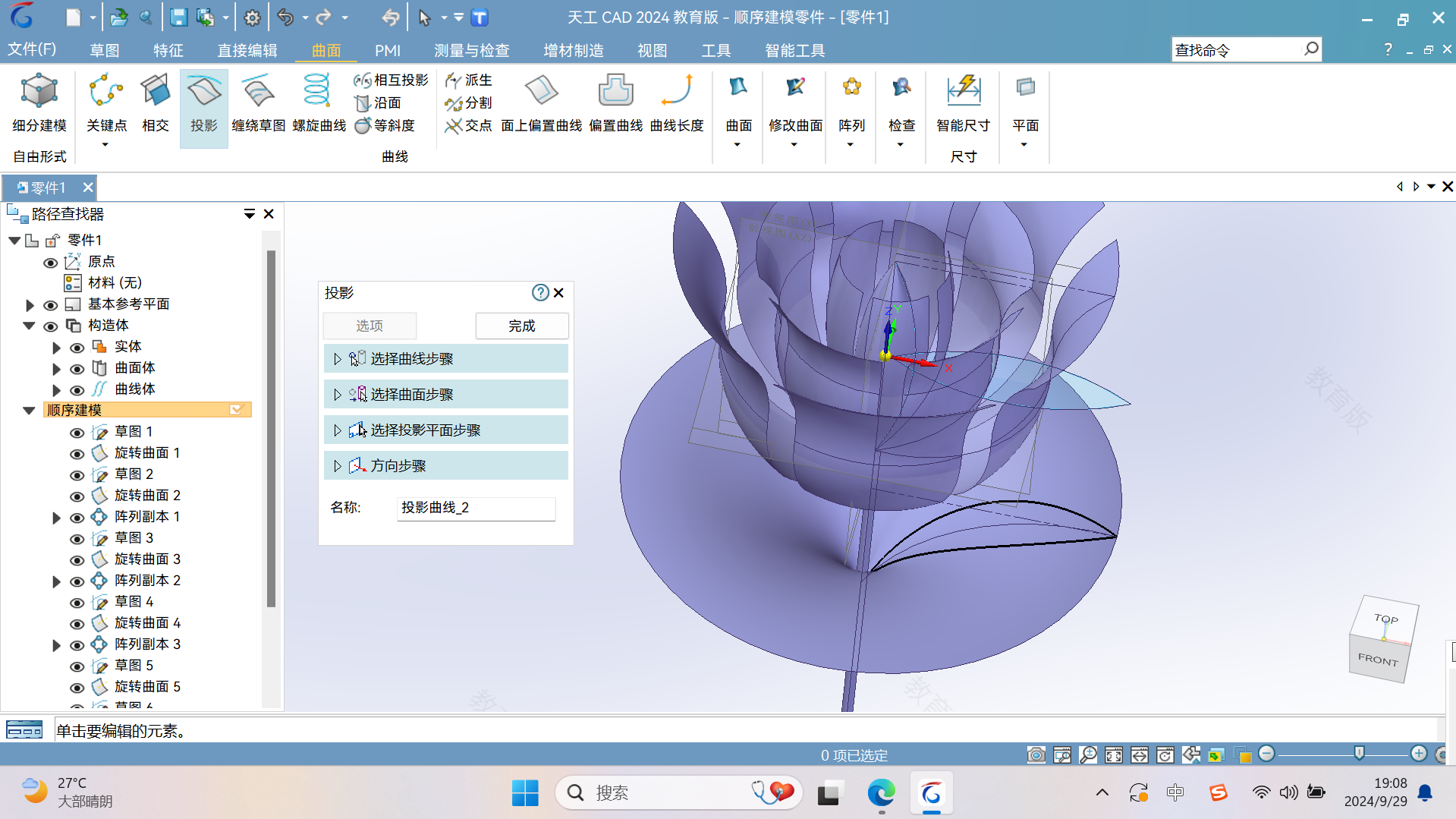The height and width of the screenshot is (819, 1456).
Task: Click the undo arrow in the top toolbar
Action: (285, 17)
